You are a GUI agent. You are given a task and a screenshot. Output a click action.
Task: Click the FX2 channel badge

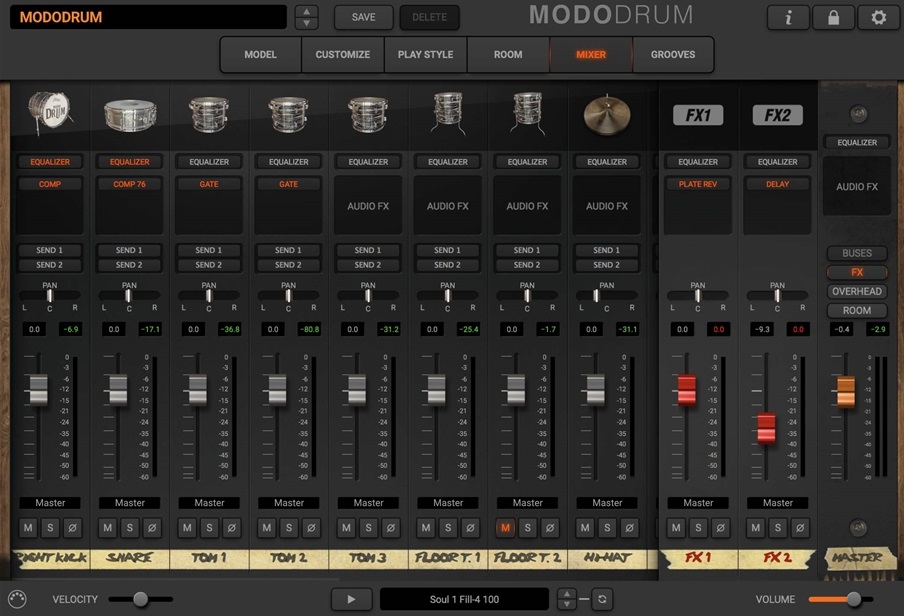coord(777,115)
